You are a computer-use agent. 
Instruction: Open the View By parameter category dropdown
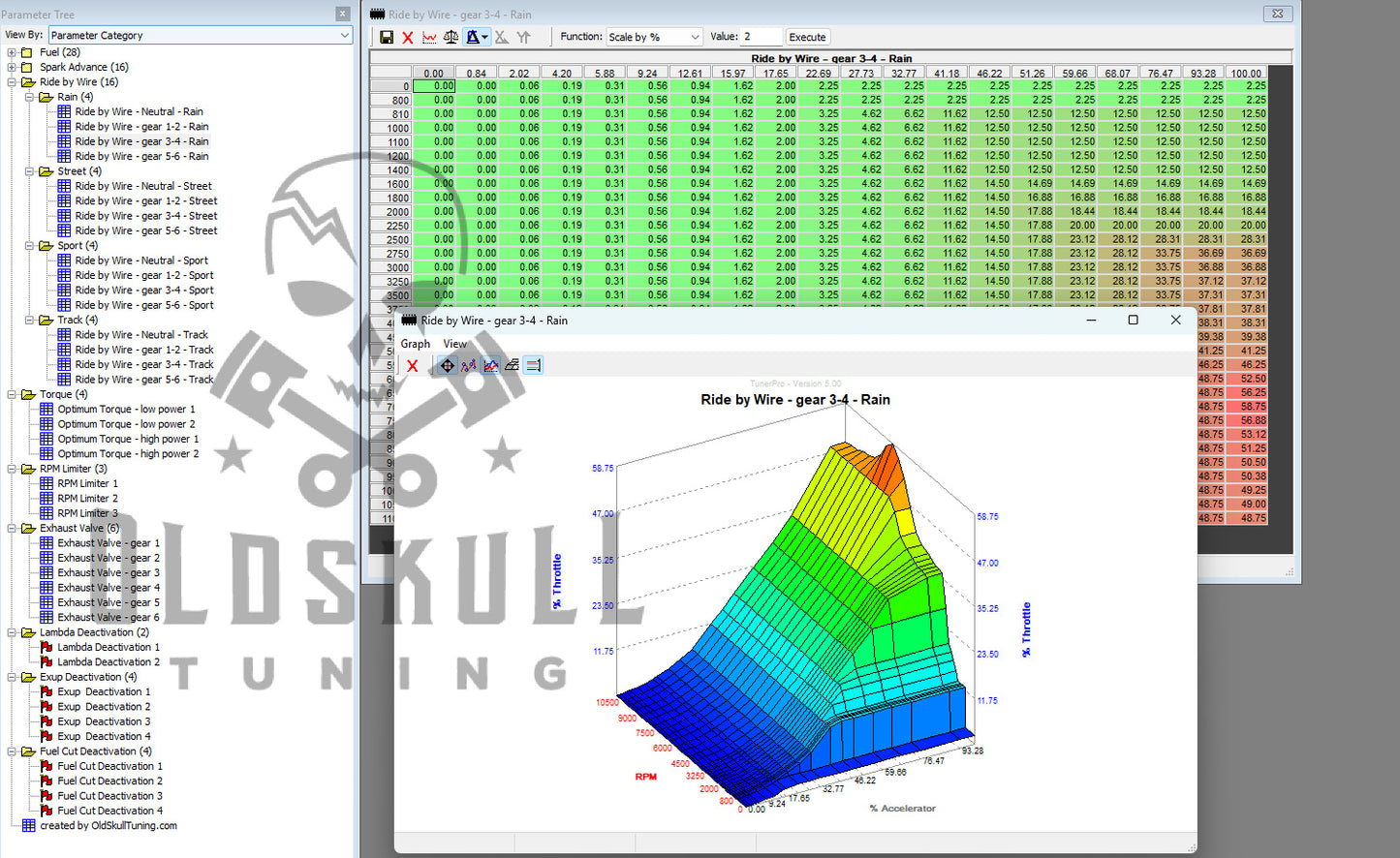[345, 35]
